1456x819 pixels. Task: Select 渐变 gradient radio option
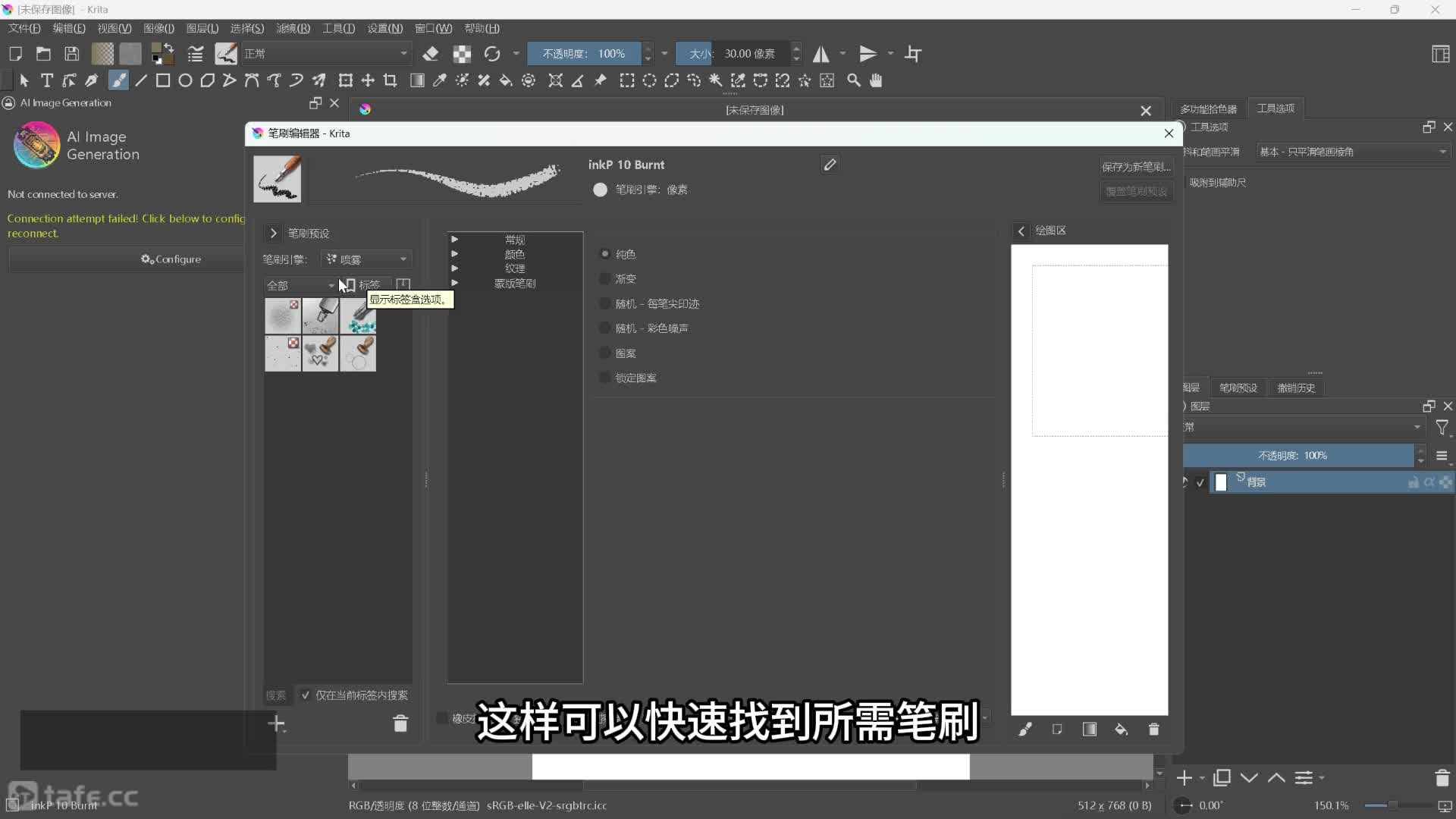[618, 279]
